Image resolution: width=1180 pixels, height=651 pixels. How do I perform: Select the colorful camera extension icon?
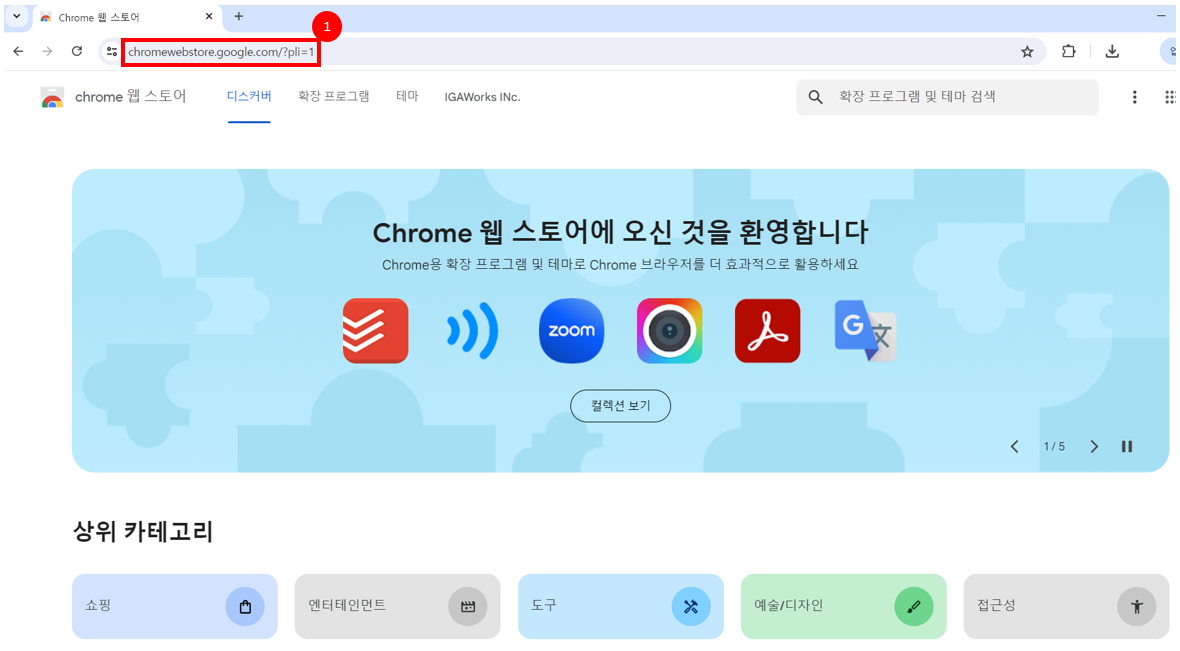(x=669, y=330)
